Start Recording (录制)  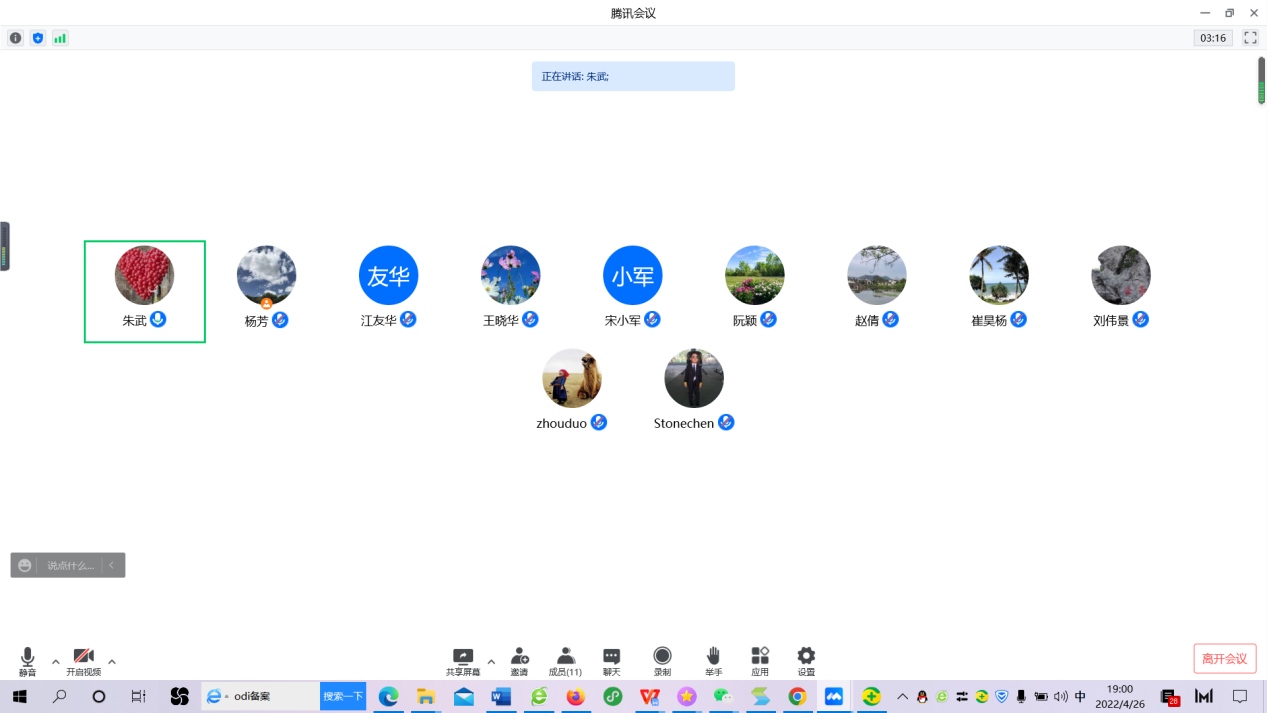tap(662, 660)
